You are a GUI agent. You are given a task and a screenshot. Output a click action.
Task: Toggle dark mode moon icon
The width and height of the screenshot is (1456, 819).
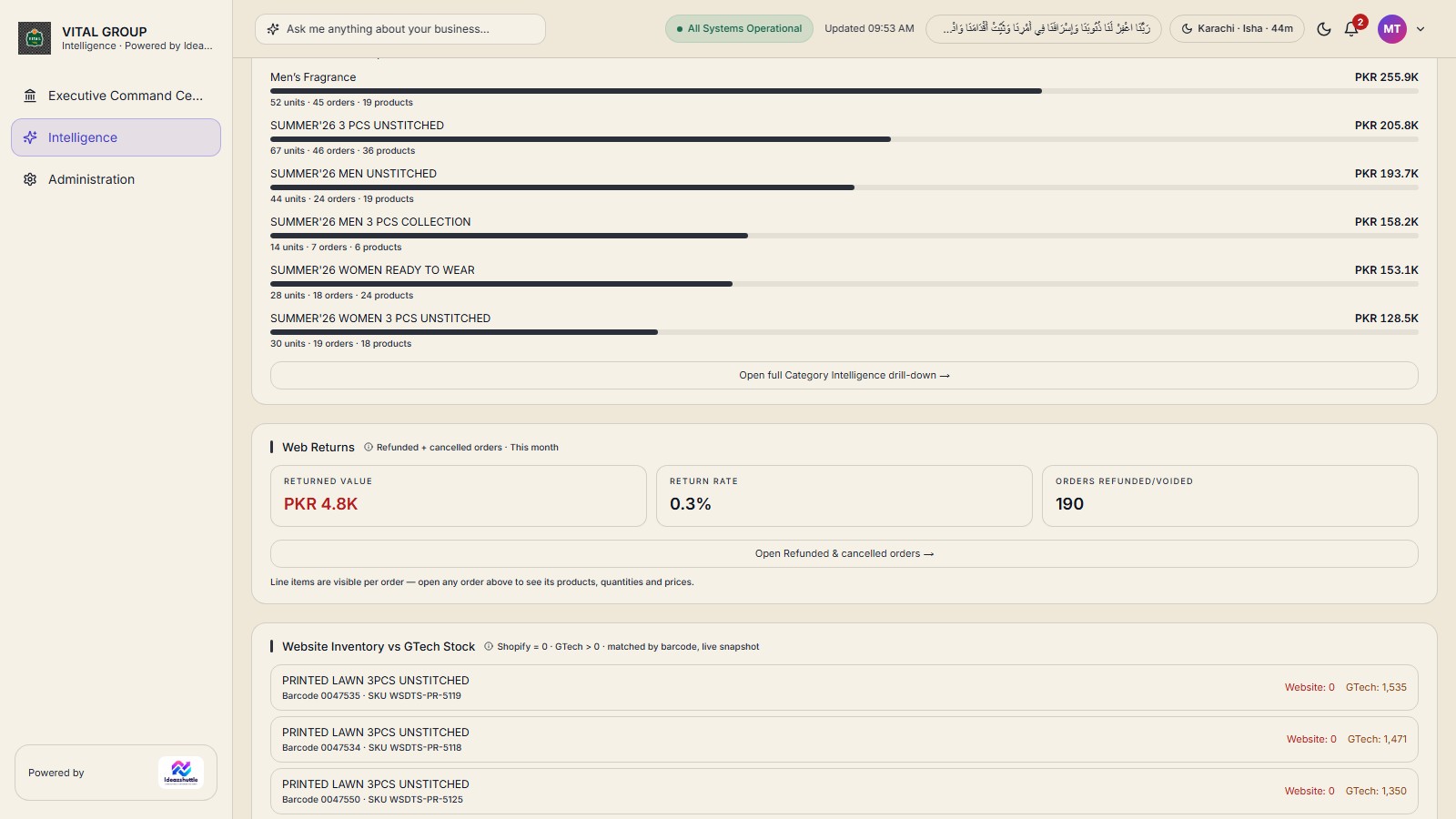[1324, 29]
